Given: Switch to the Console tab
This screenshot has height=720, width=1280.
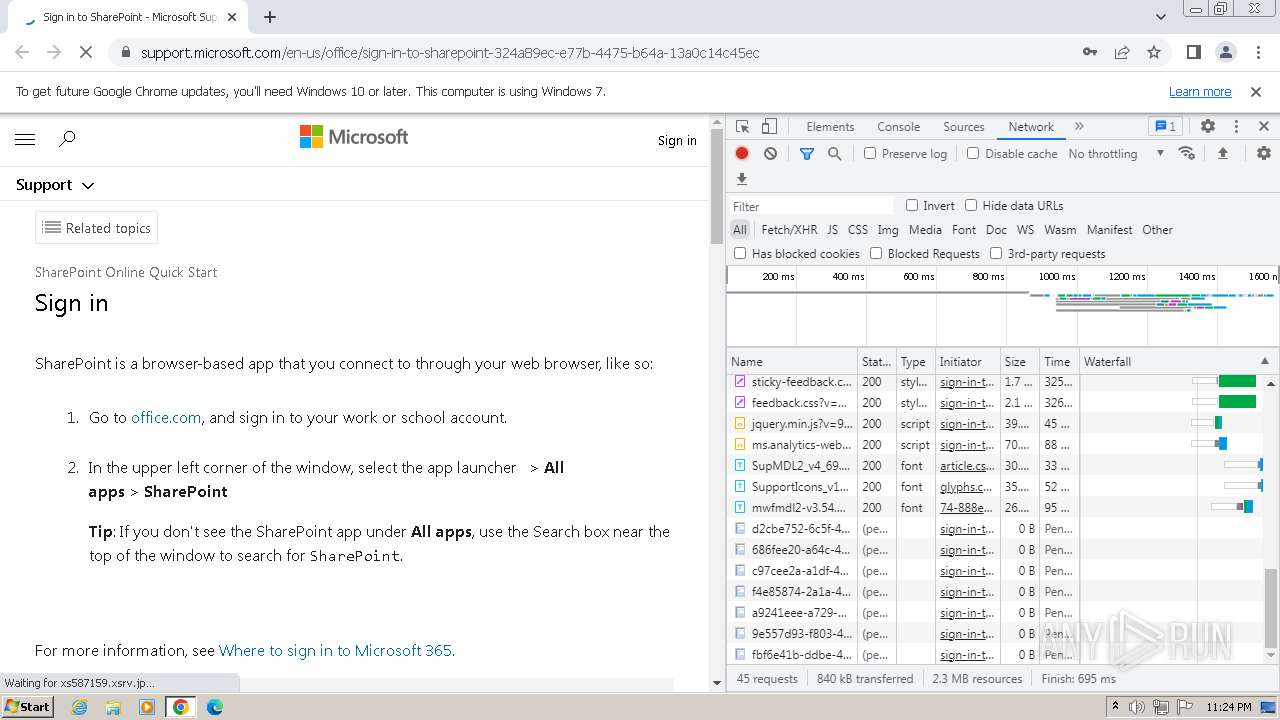Looking at the screenshot, I should (x=898, y=127).
